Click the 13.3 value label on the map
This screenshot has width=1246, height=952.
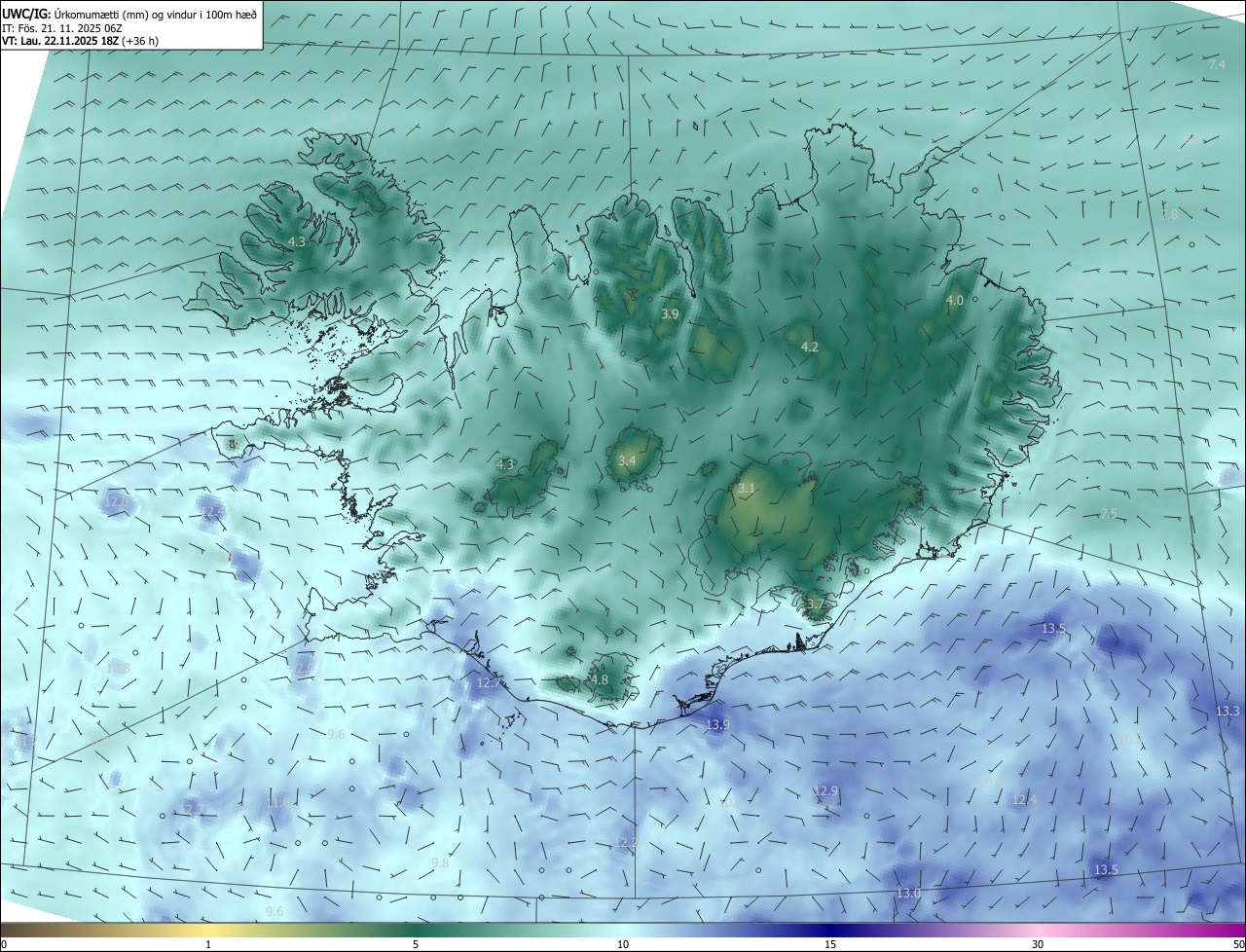coord(1228,712)
